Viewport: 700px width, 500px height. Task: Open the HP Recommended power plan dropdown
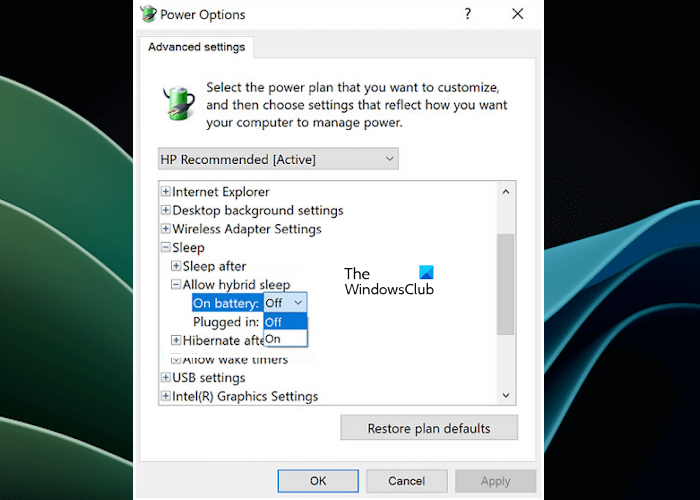278,159
